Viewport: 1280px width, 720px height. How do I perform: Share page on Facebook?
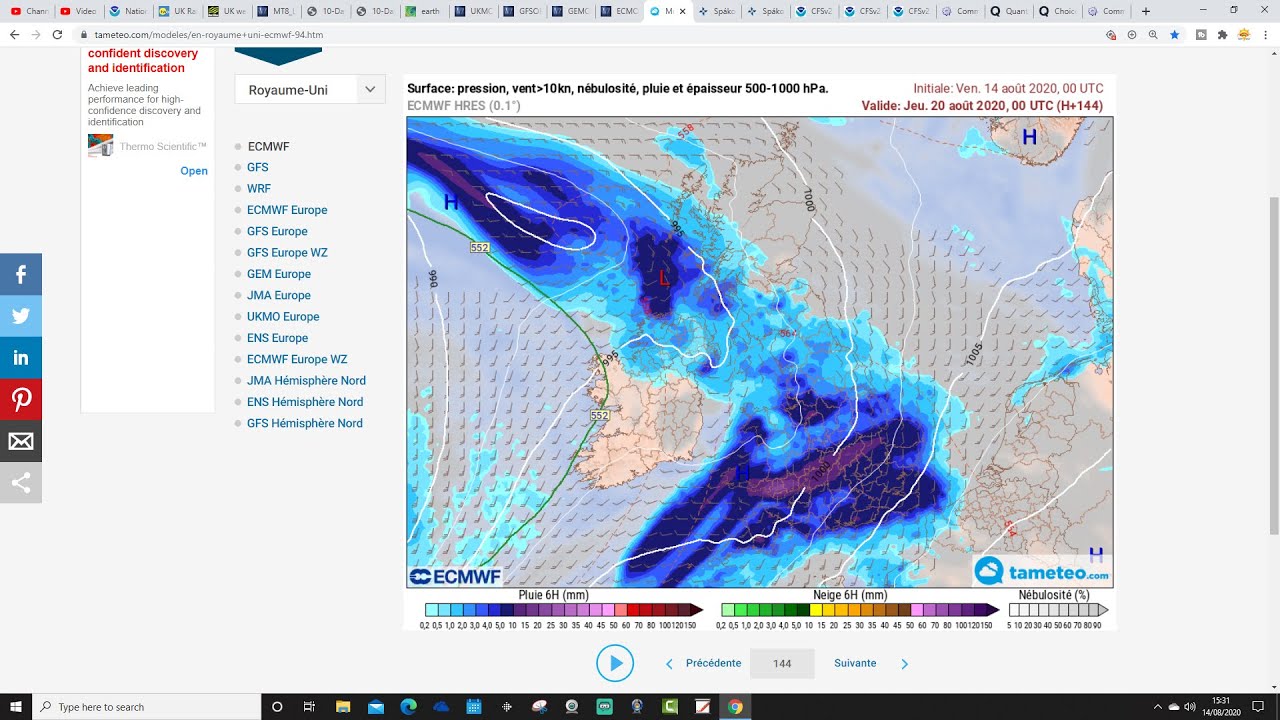[x=21, y=274]
